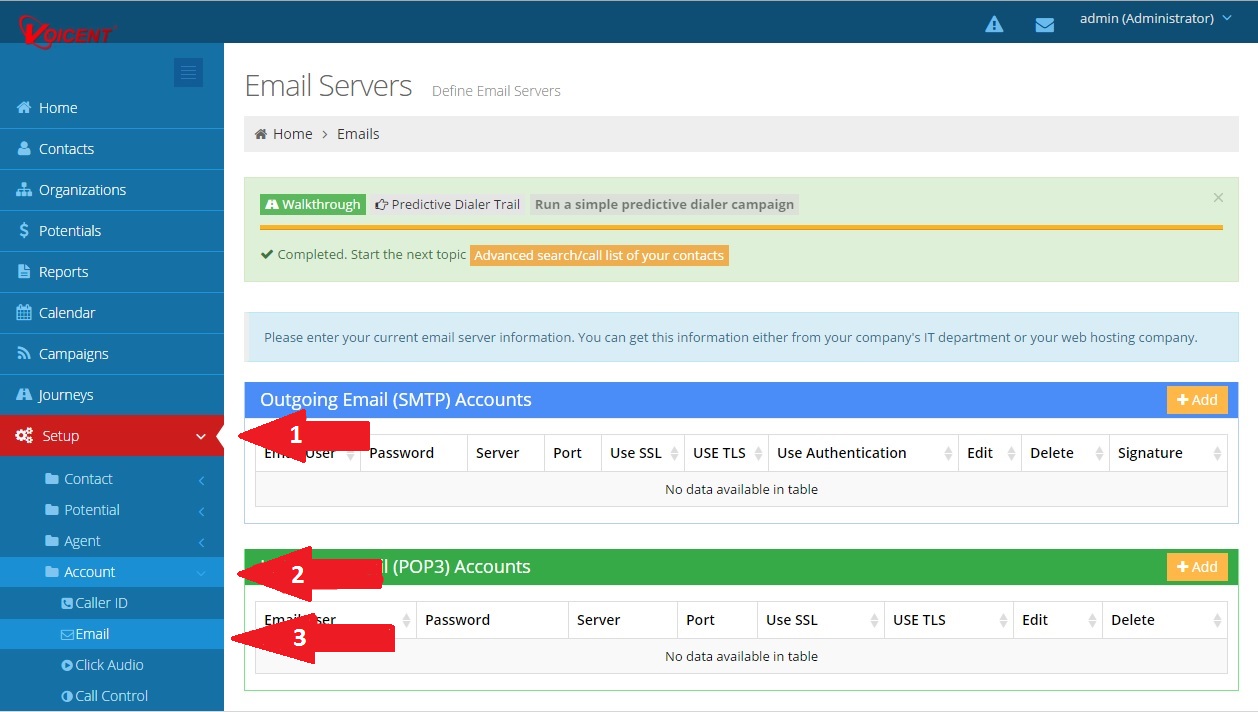Sort SMTP accounts by Email User column
This screenshot has height=712, width=1258.
click(300, 453)
